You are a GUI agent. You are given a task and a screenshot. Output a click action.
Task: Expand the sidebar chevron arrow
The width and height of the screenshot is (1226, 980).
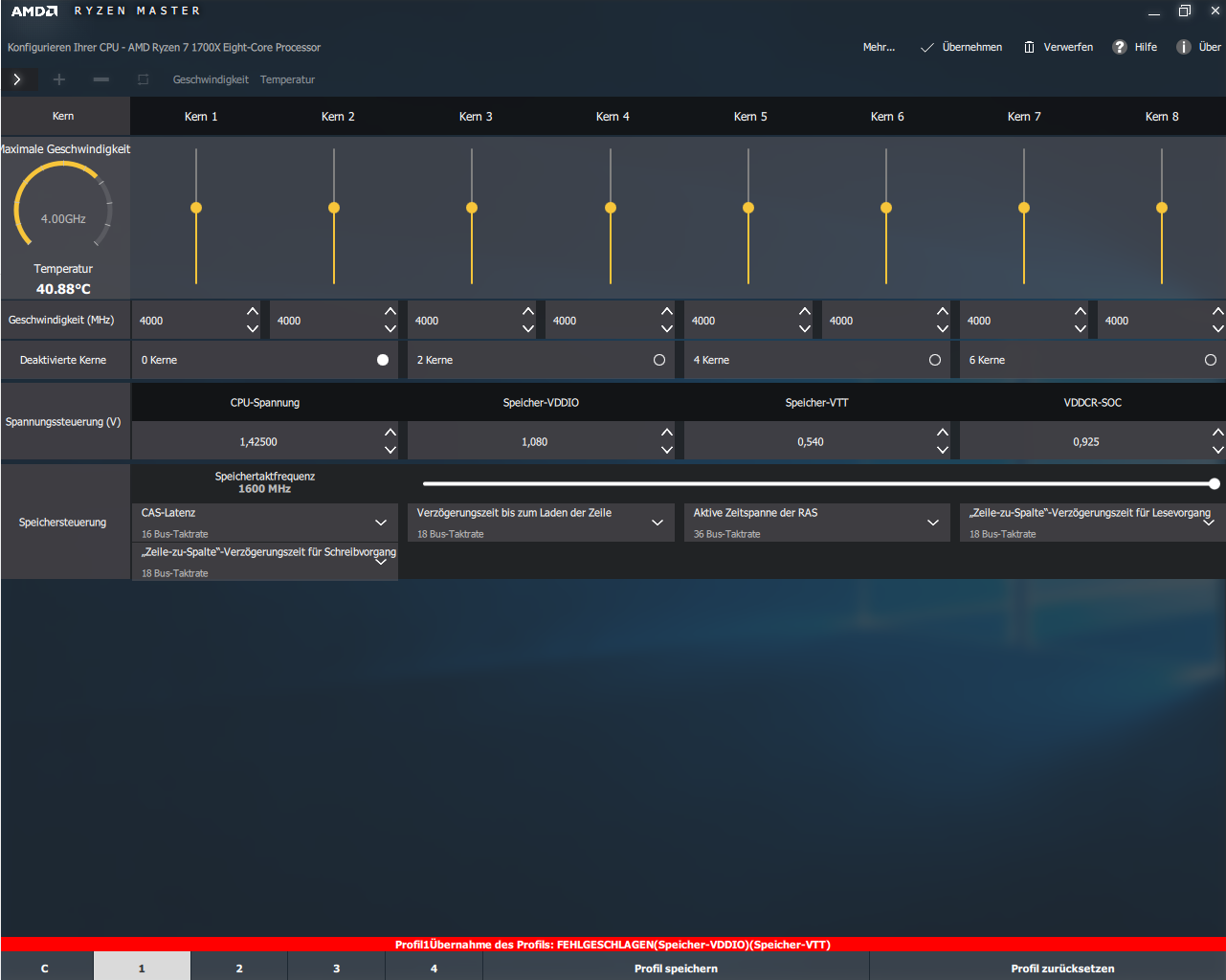17,79
